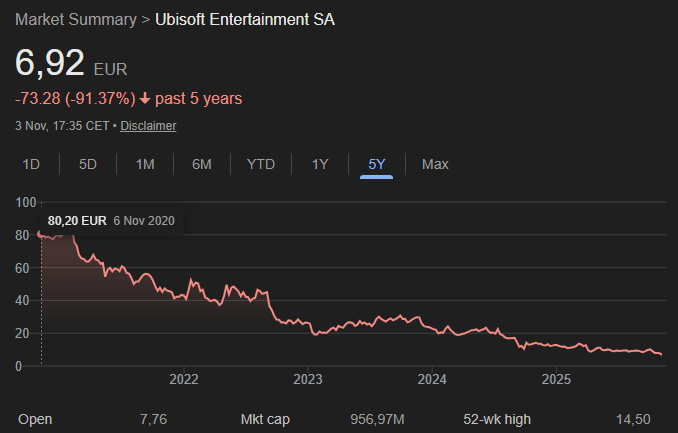678x433 pixels.
Task: Click the 2025 marker on timeline
Action: 556,379
